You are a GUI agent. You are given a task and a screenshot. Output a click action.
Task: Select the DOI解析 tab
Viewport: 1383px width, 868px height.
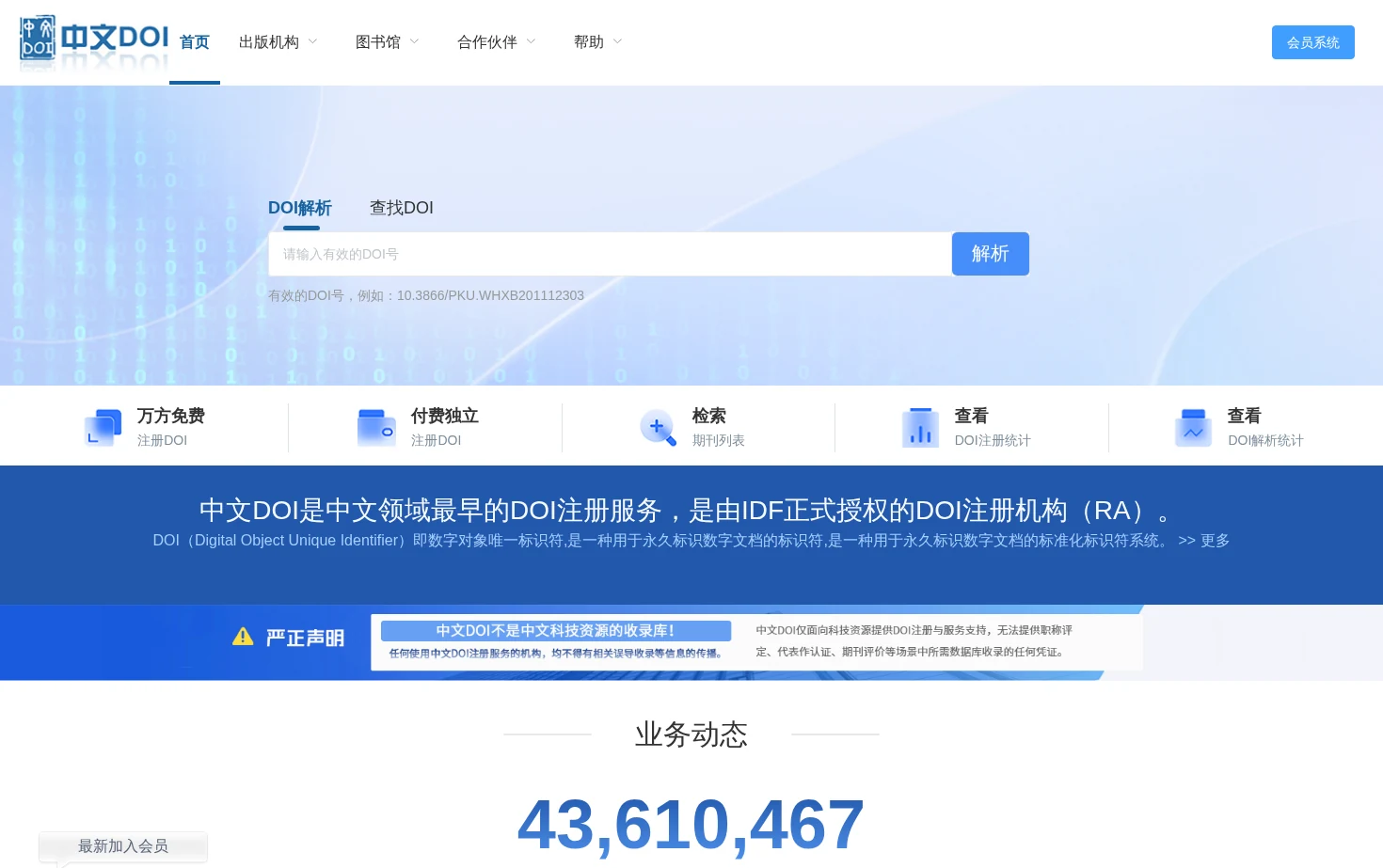(x=300, y=208)
